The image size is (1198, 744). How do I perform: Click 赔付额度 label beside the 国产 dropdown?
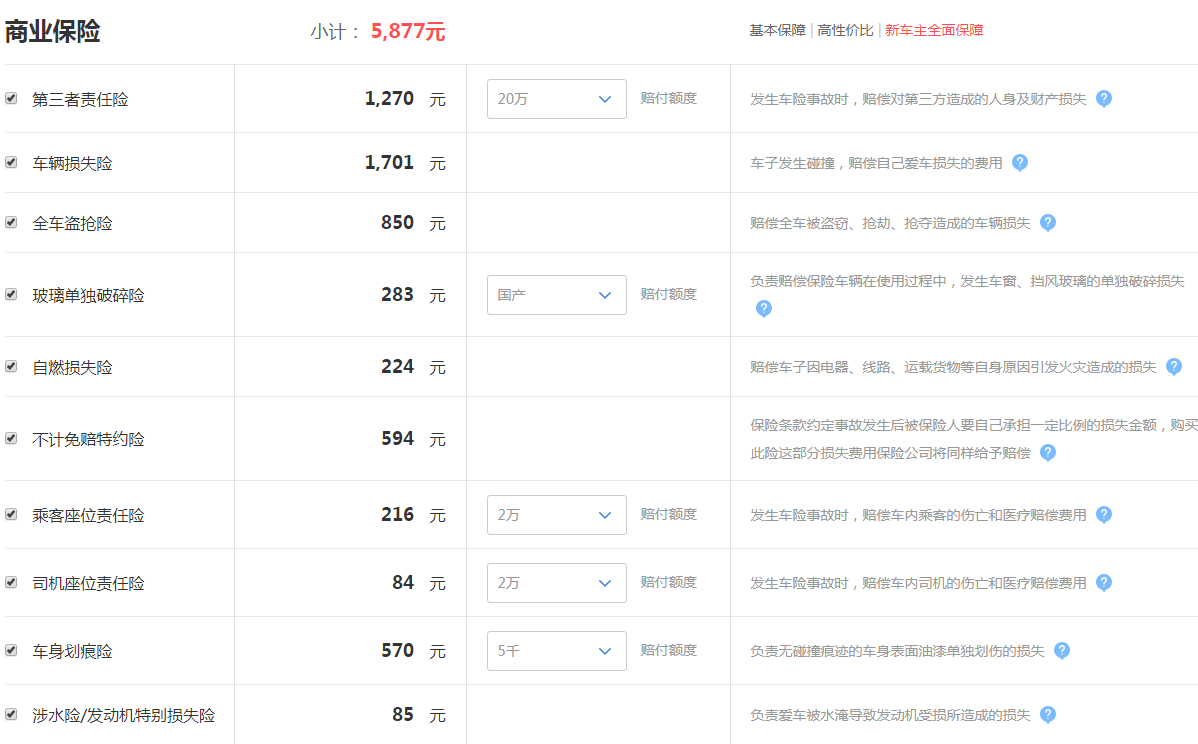point(669,294)
